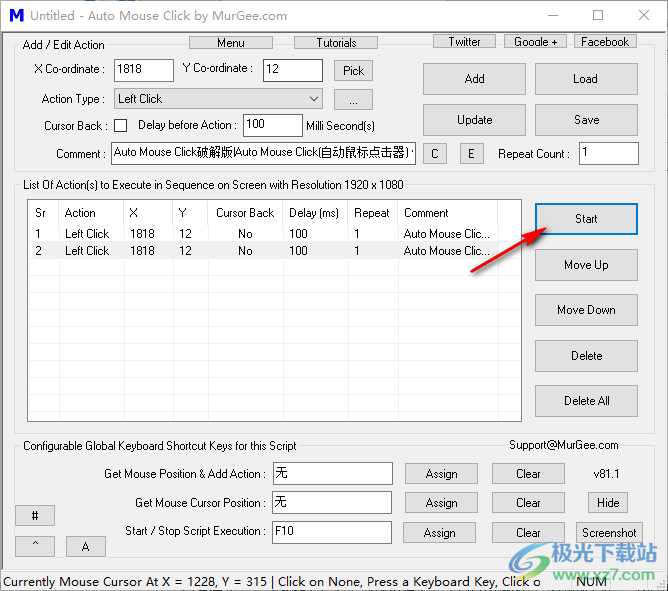Click Delay value 100 in row 1

(298, 234)
